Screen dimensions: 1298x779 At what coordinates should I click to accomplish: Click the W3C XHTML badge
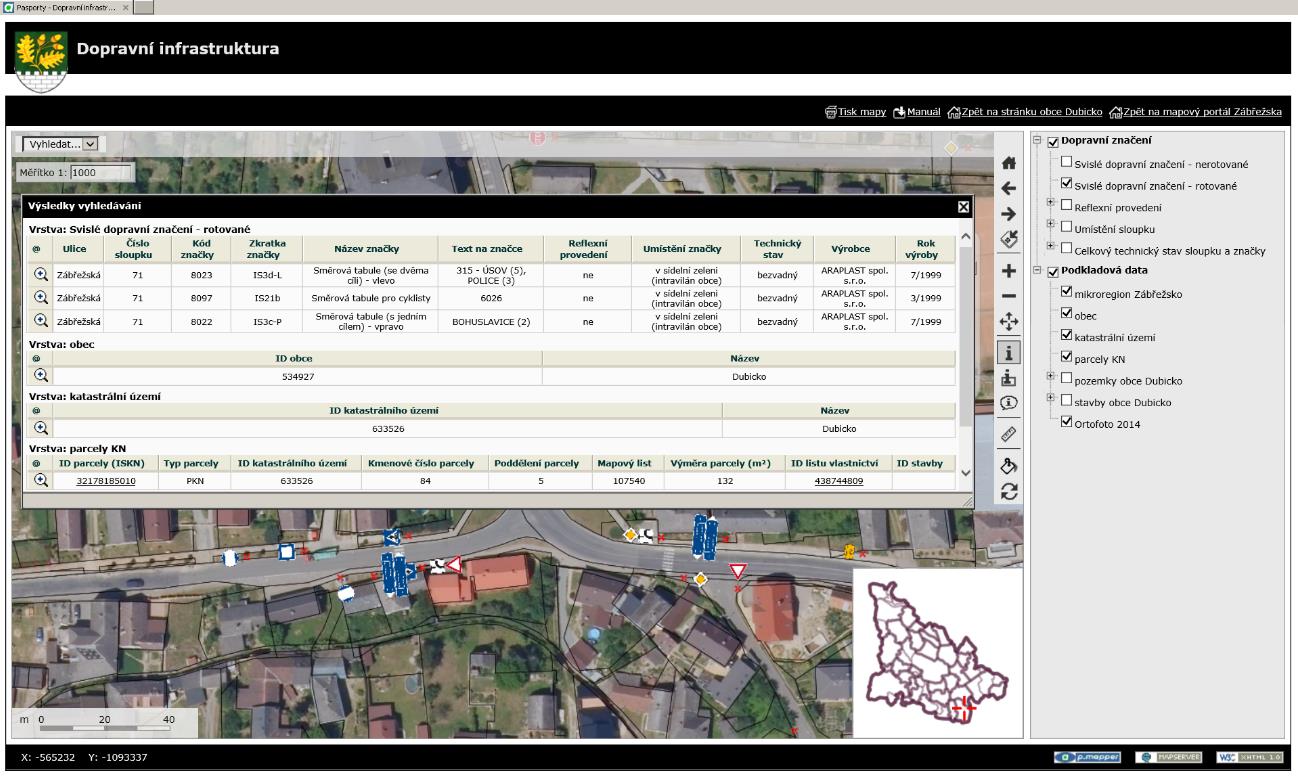pyautogui.click(x=1249, y=757)
